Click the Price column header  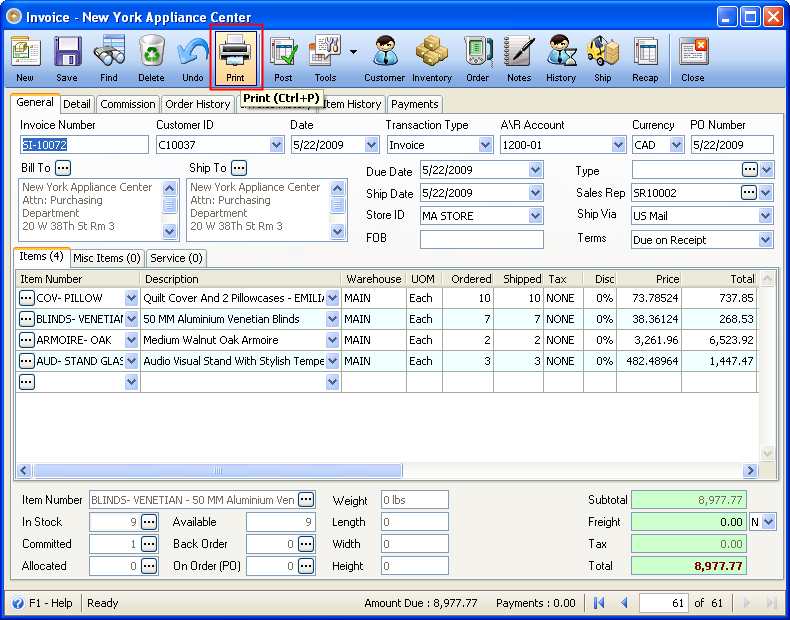pyautogui.click(x=649, y=279)
